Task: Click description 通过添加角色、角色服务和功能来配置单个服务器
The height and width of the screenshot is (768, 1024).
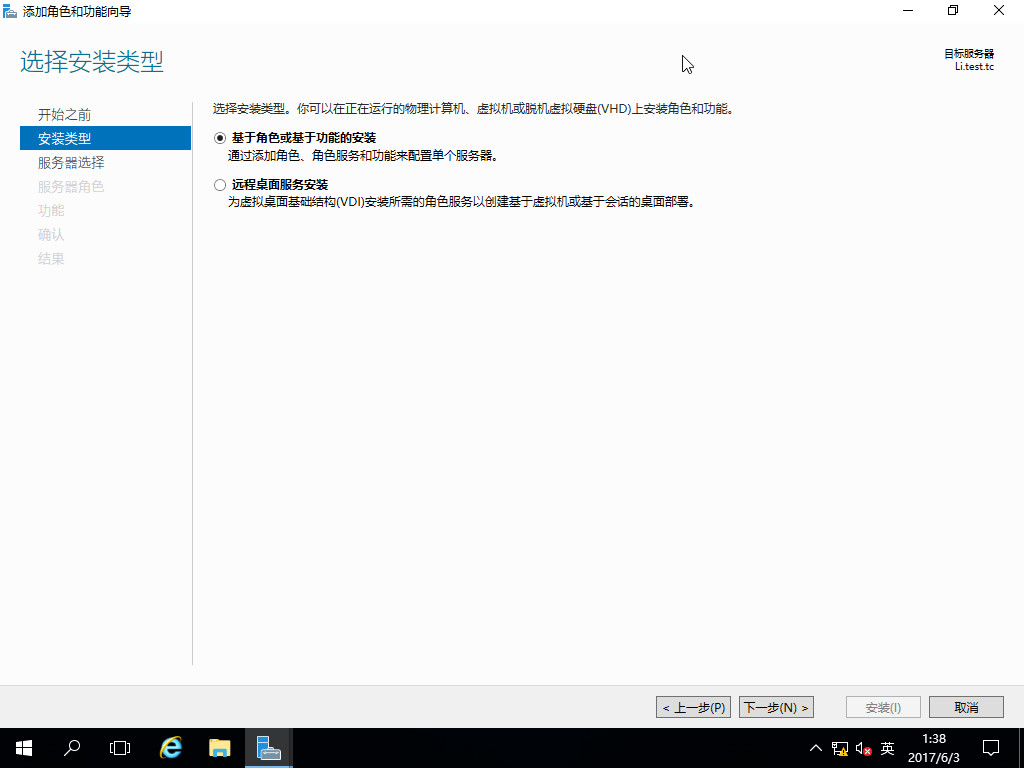Action: click(363, 156)
